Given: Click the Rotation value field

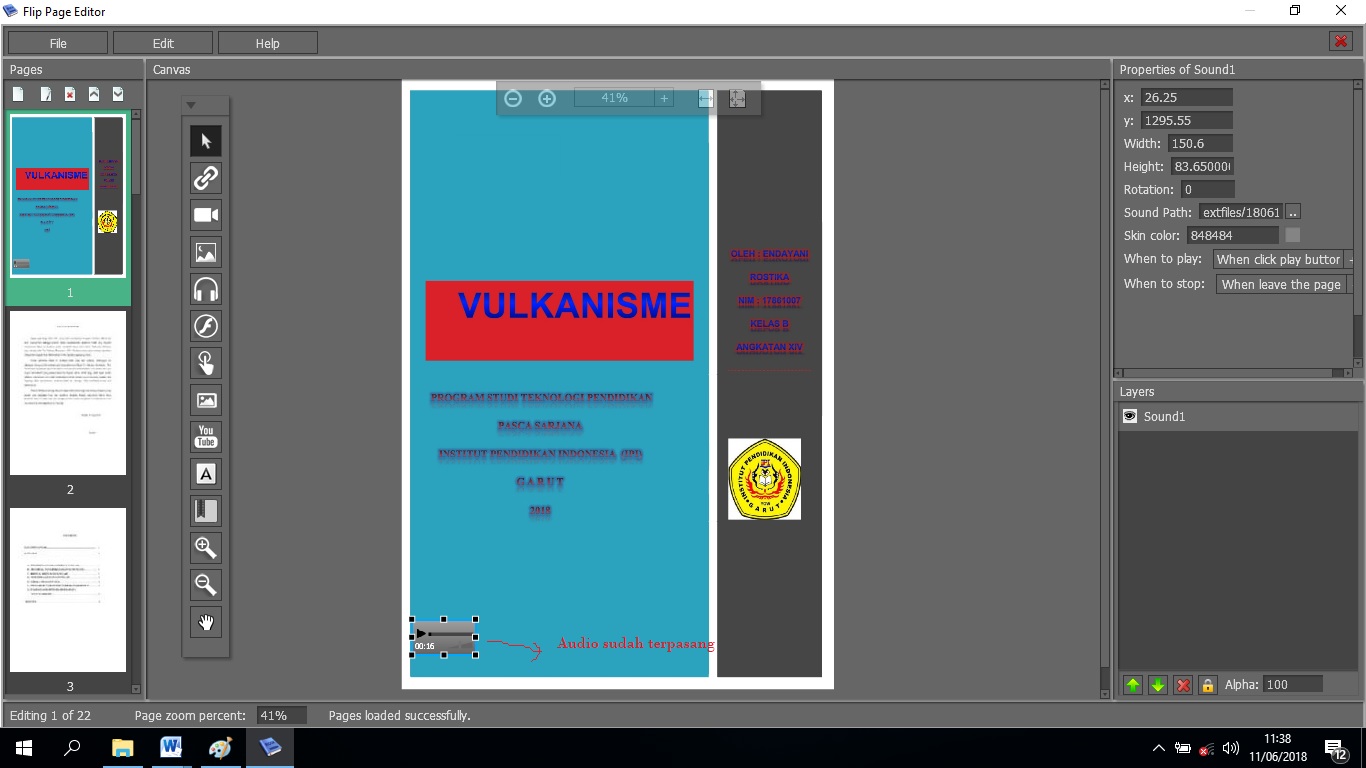Looking at the screenshot, I should [x=1208, y=189].
